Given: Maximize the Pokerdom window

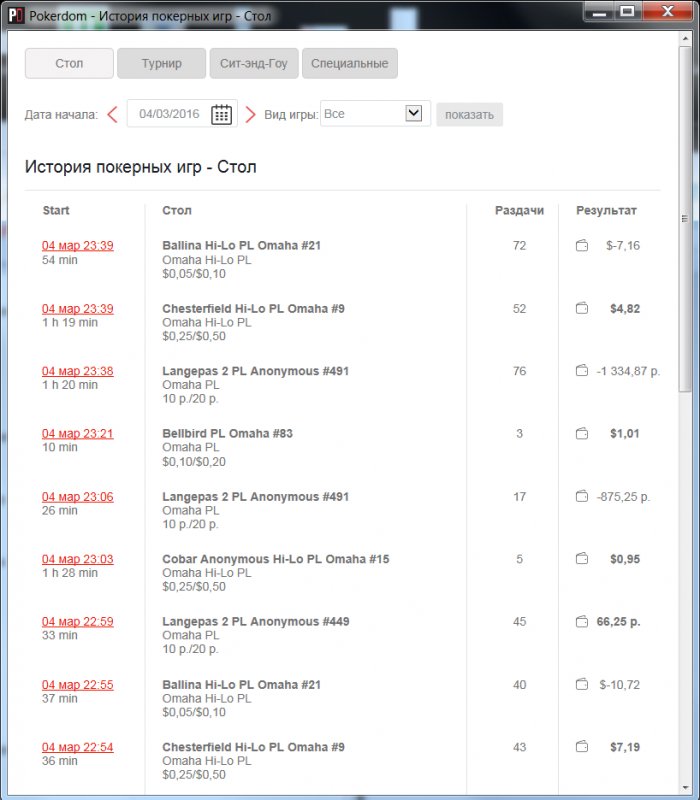Looking at the screenshot, I should [x=628, y=12].
